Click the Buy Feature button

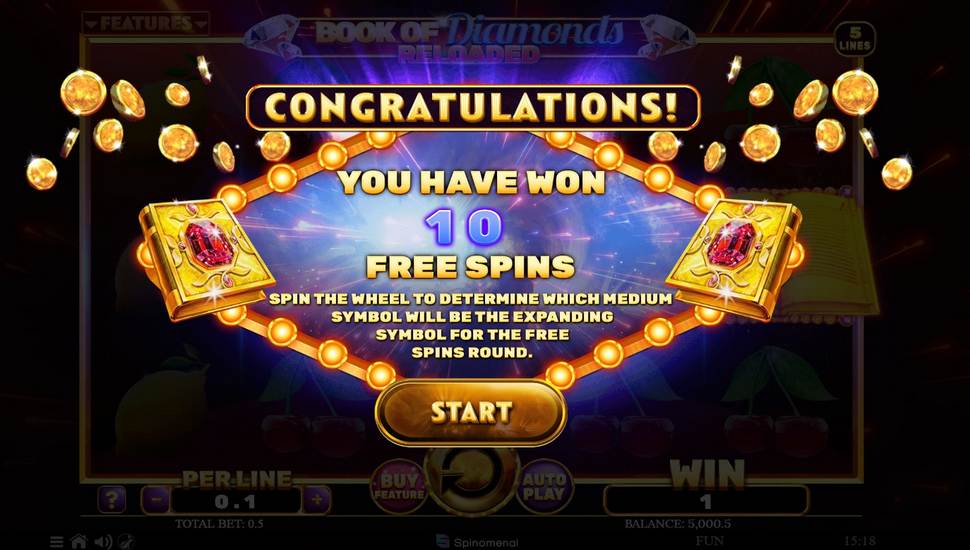tap(399, 487)
